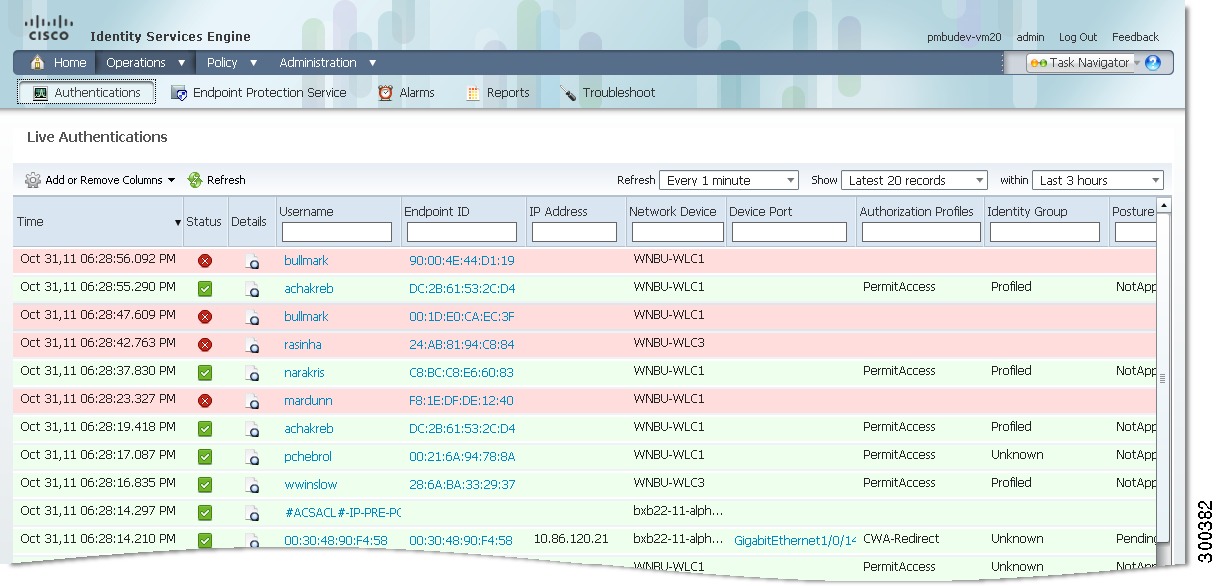Viewport: 1217px width, 586px height.
Task: Click the vertical scrollbar thumb of the table
Action: pos(1163,378)
